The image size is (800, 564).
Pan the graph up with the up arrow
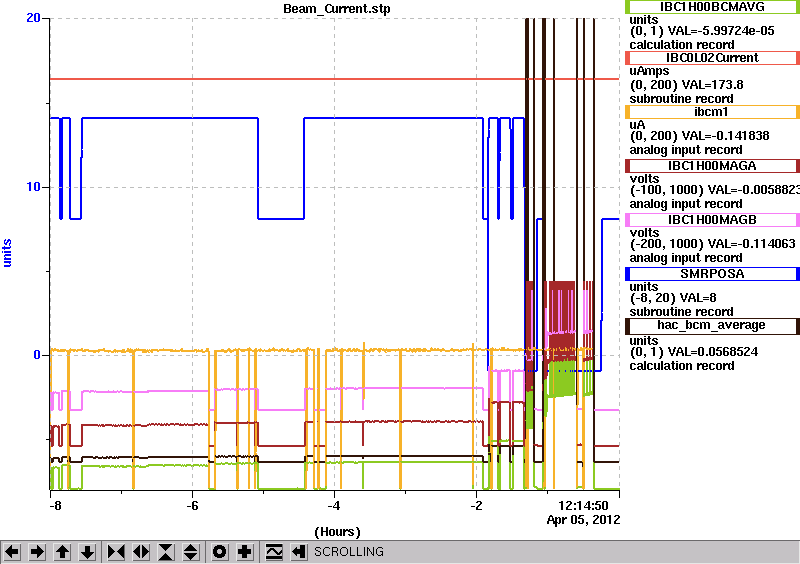pos(62,552)
